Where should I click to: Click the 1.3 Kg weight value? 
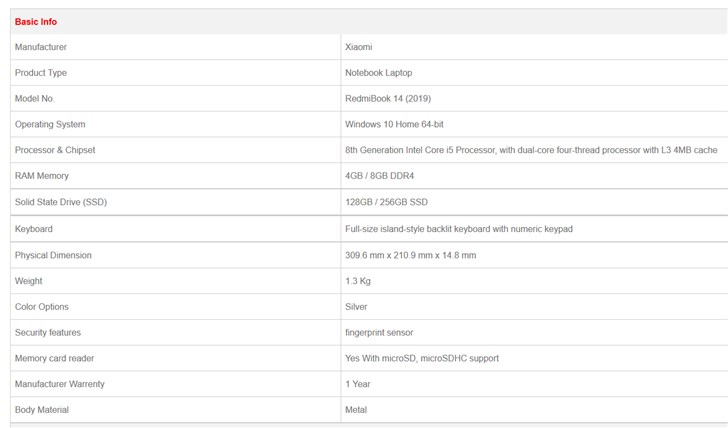pos(358,281)
